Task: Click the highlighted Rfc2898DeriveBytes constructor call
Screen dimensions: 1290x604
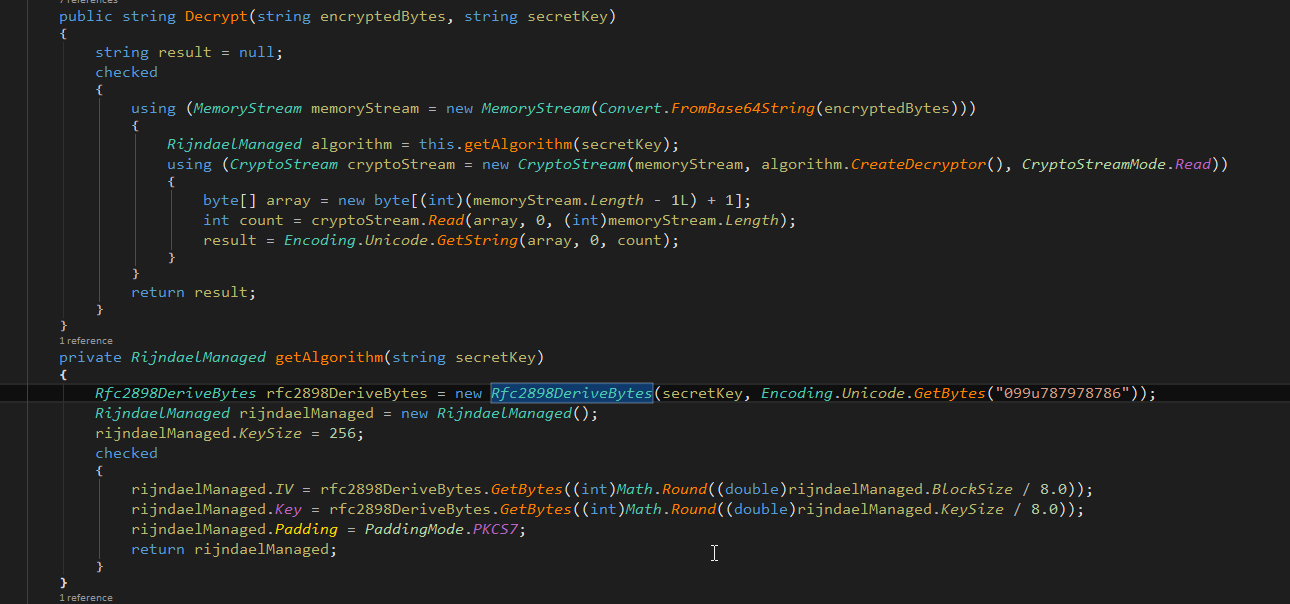Action: pos(571,393)
